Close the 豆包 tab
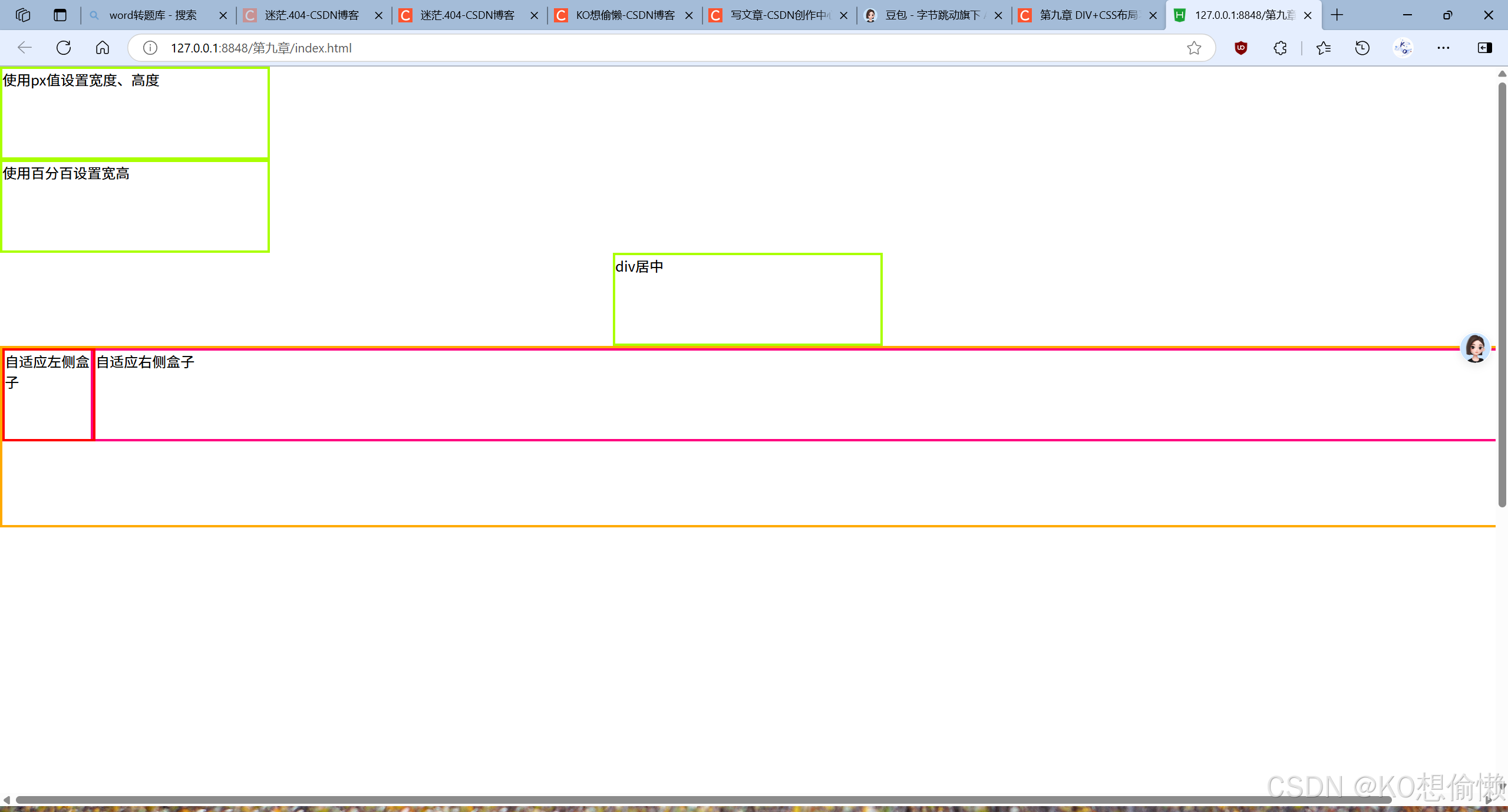 click(x=998, y=15)
